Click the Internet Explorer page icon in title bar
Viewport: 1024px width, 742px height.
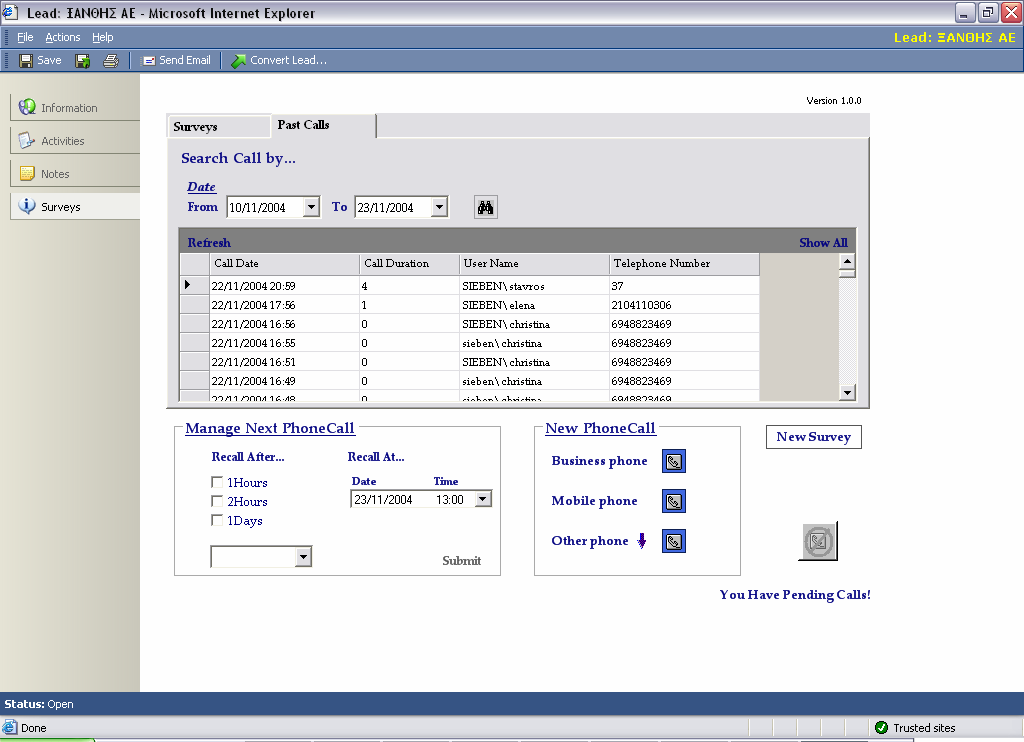(x=10, y=12)
